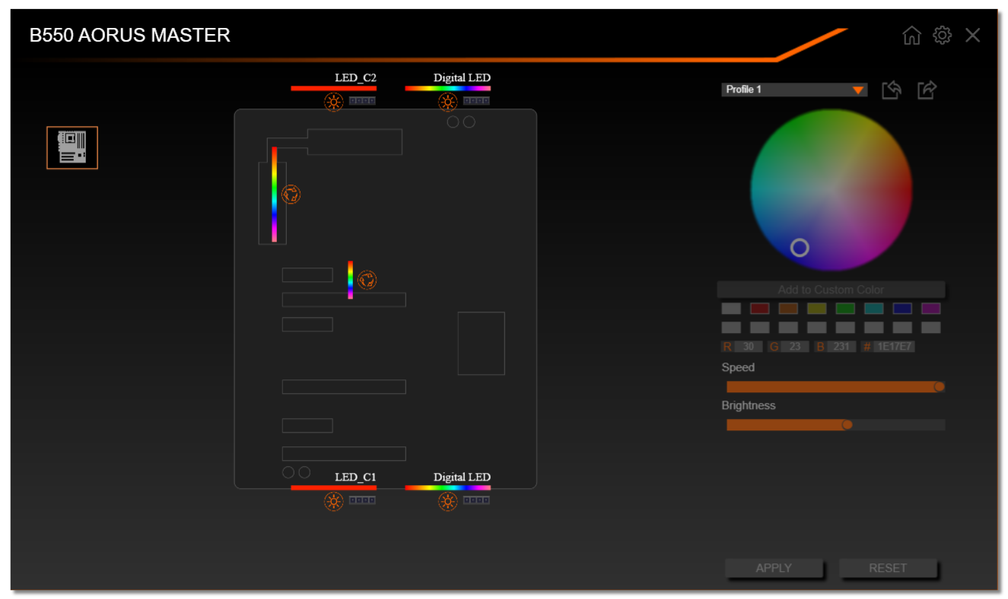Click the LED_C1 sun effect icon
This screenshot has height=599, width=1008.
pos(334,501)
